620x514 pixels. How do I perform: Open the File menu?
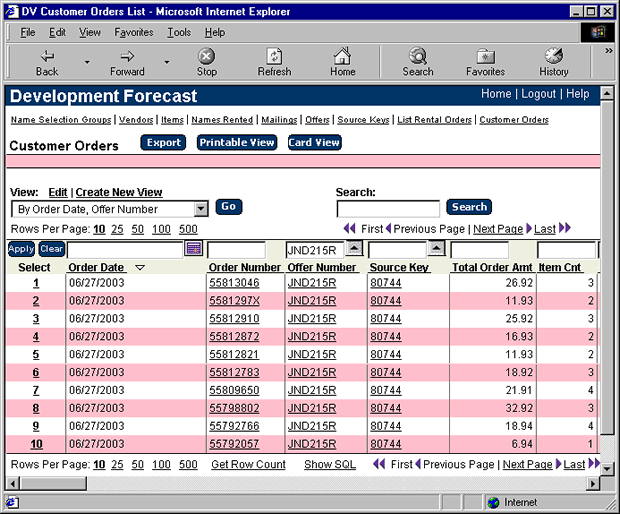[x=28, y=32]
